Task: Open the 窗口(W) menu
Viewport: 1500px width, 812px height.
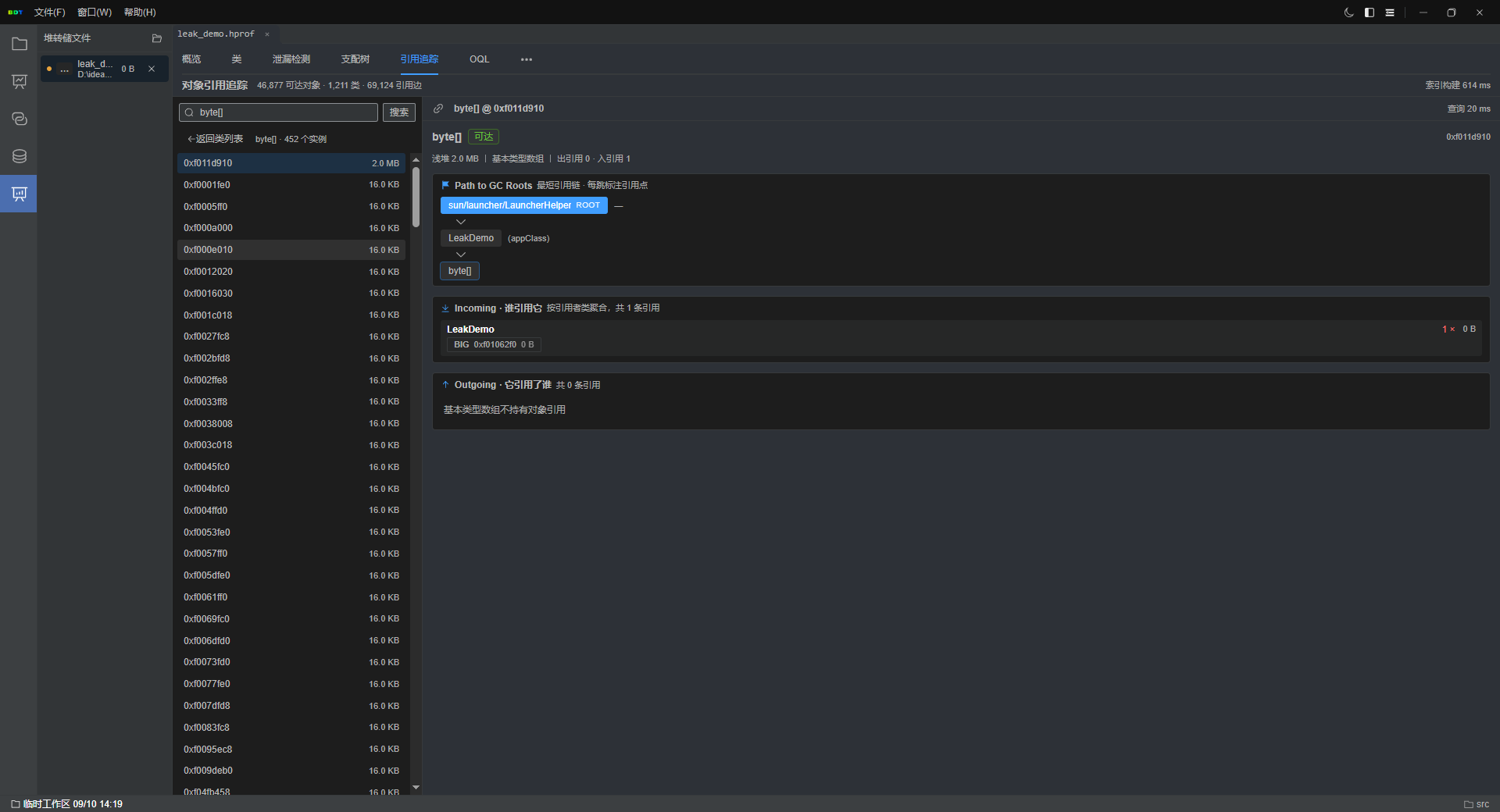Action: 95,12
